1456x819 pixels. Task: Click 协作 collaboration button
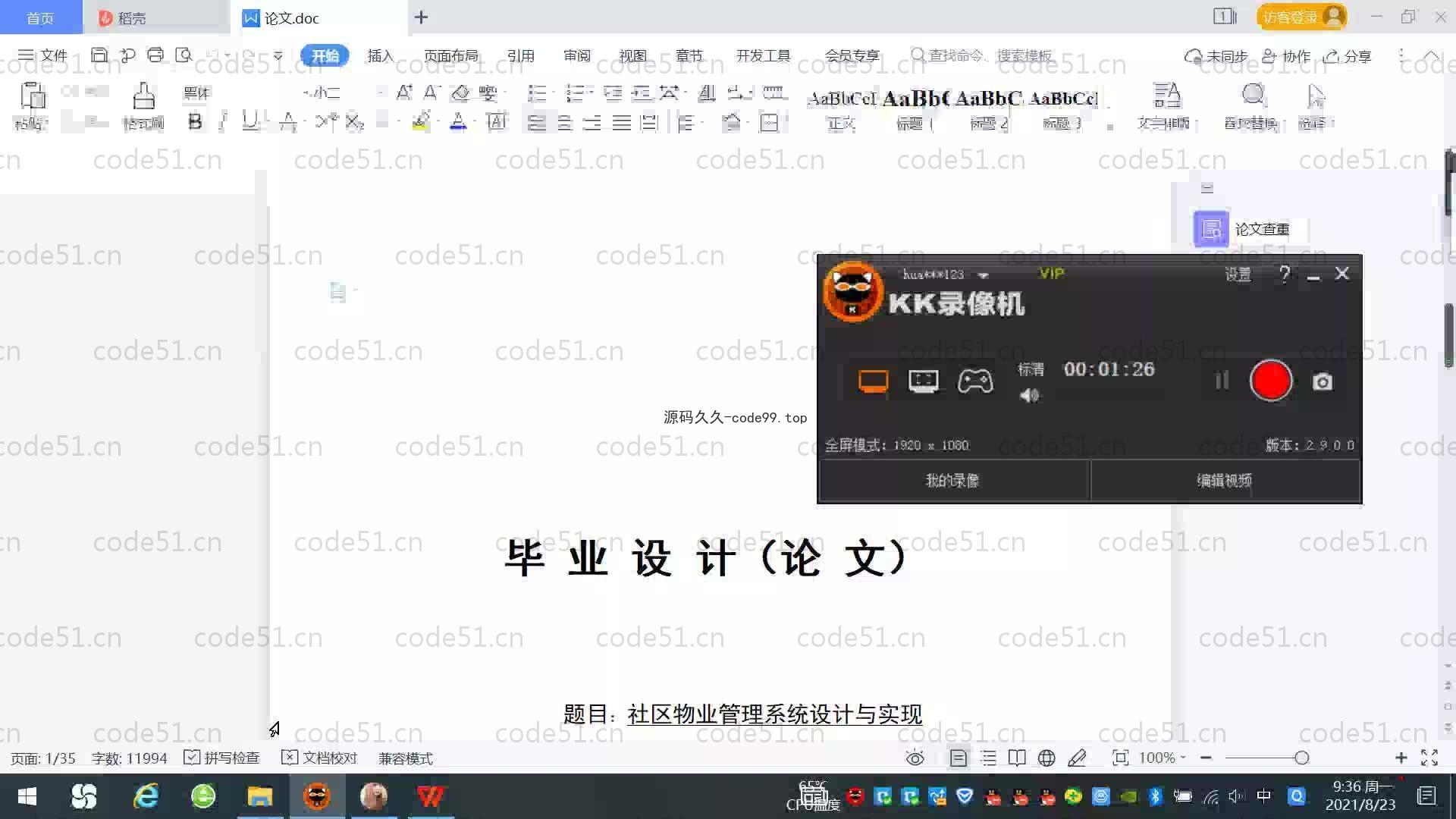tap(1286, 56)
